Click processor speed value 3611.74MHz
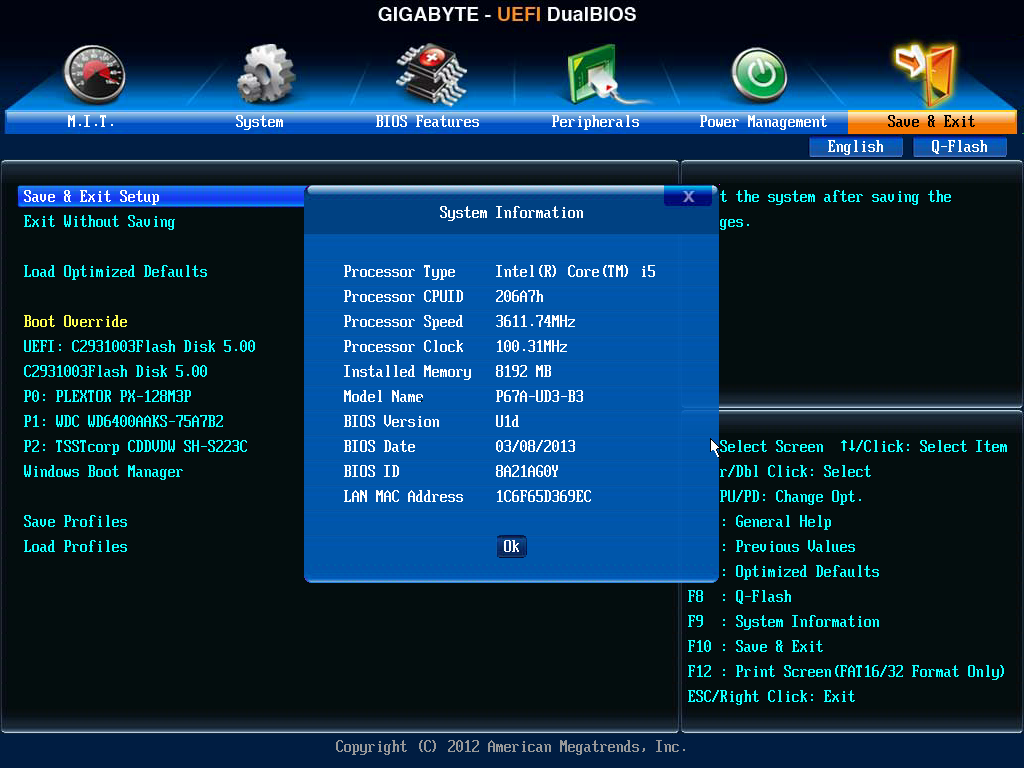This screenshot has width=1024, height=768. [x=536, y=321]
